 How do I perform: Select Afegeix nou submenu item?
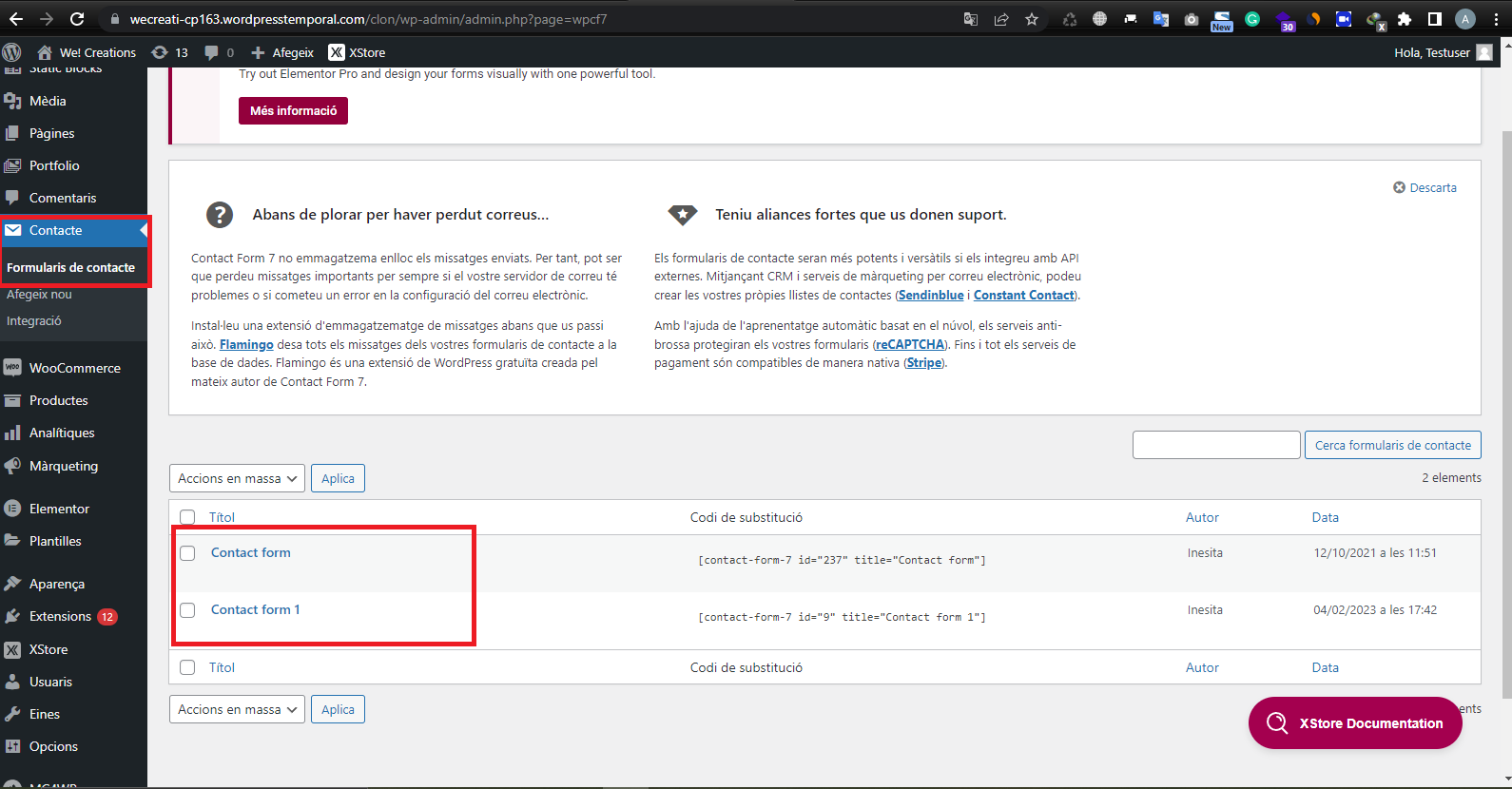pos(39,295)
